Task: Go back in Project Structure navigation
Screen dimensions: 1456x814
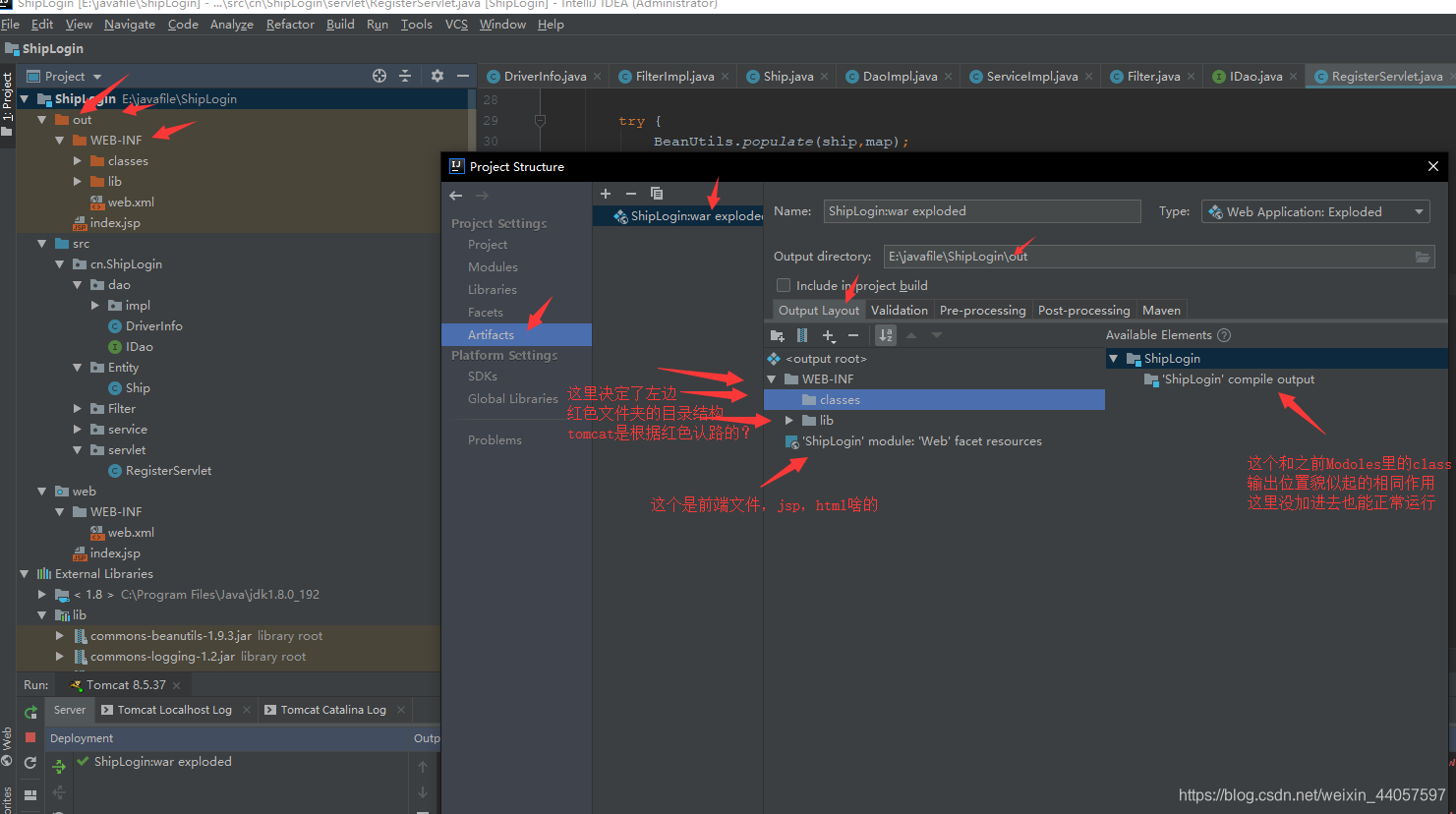Action: click(456, 196)
